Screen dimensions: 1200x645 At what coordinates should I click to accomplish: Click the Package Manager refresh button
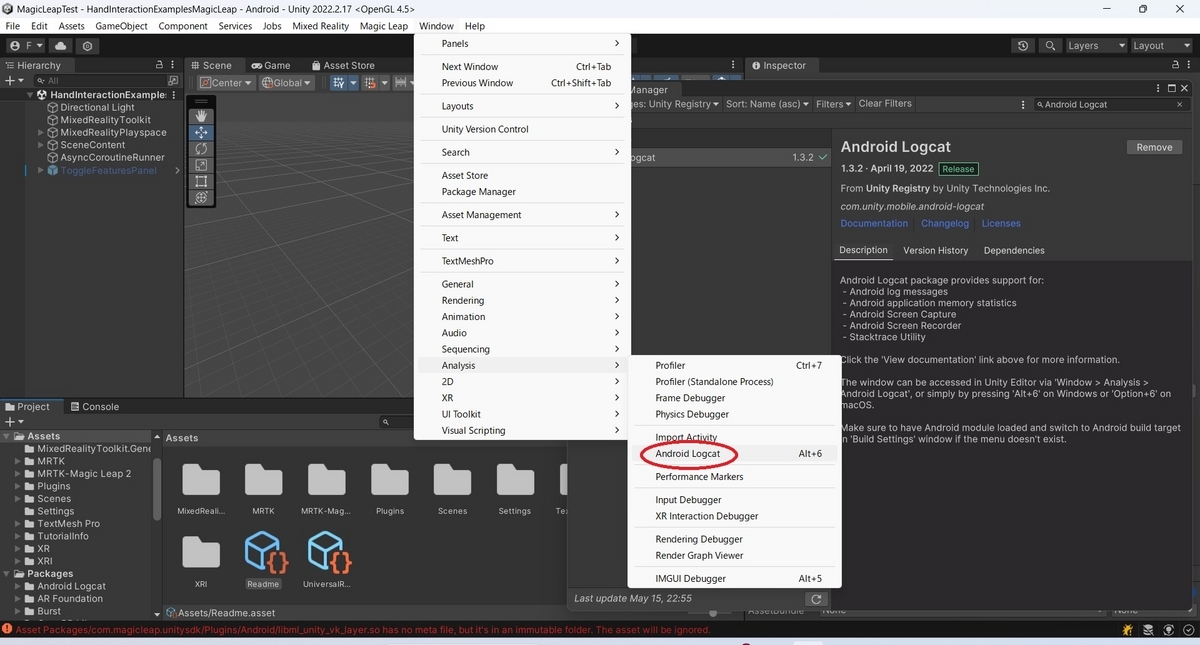[x=817, y=599]
